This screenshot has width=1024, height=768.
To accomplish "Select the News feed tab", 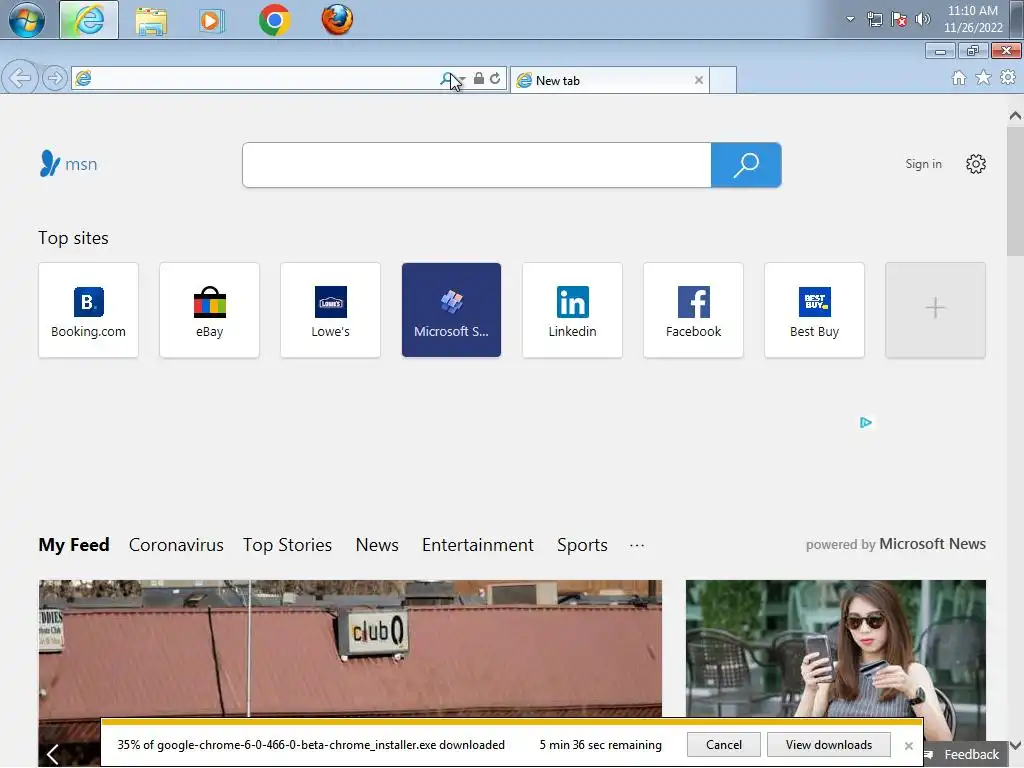I will [377, 545].
